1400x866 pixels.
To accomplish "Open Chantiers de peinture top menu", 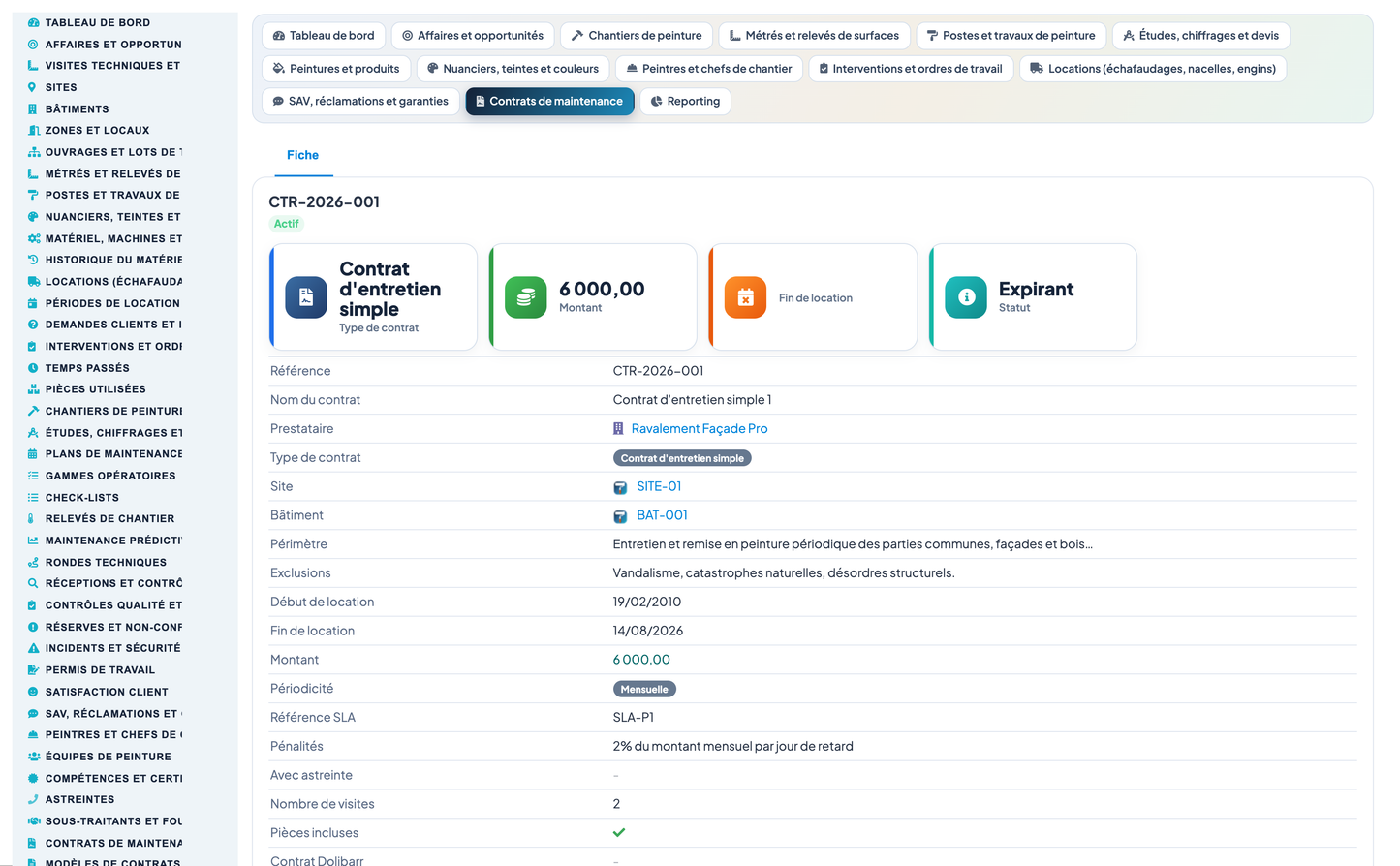I will pyautogui.click(x=637, y=36).
